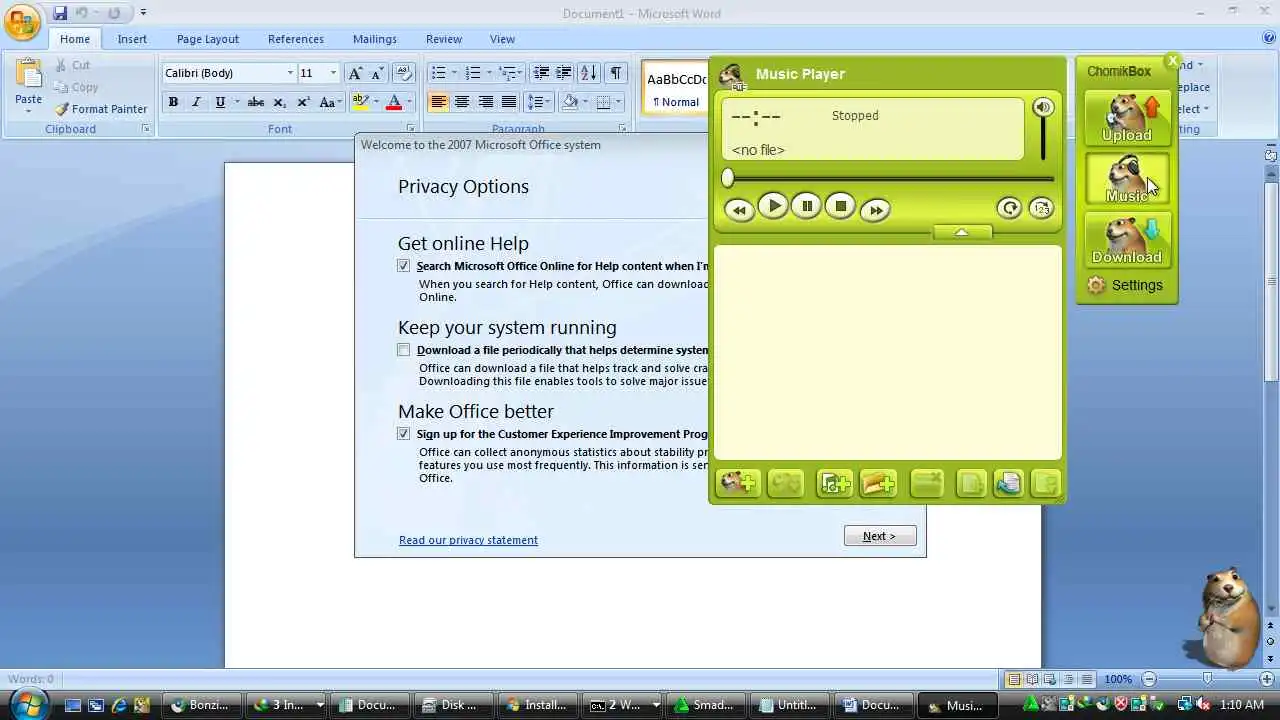Open Paste options dropdown arrow
Viewport: 1280px width, 720px height.
tap(28, 111)
